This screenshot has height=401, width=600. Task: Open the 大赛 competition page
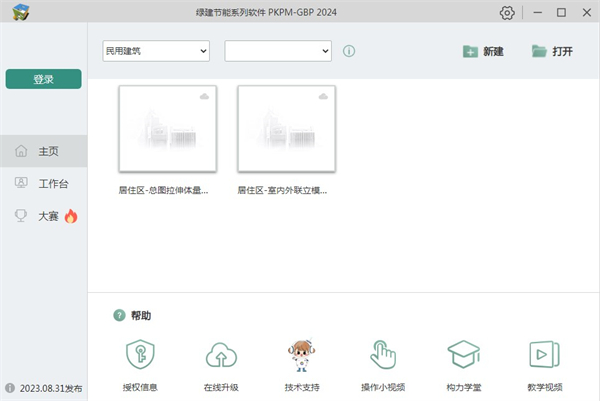click(44, 216)
